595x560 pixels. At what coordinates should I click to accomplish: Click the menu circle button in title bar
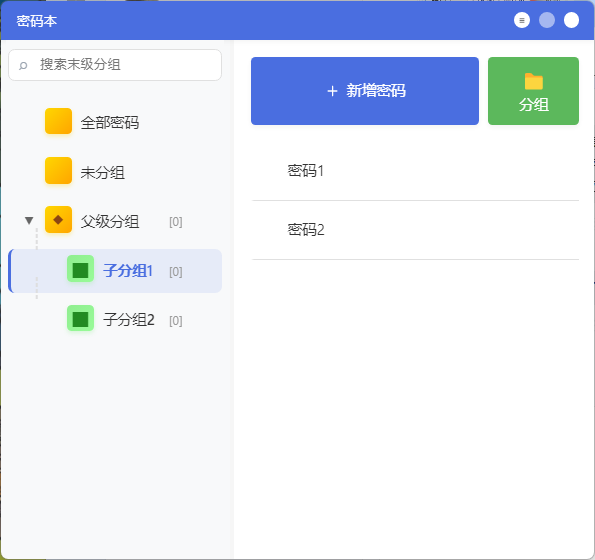(522, 20)
